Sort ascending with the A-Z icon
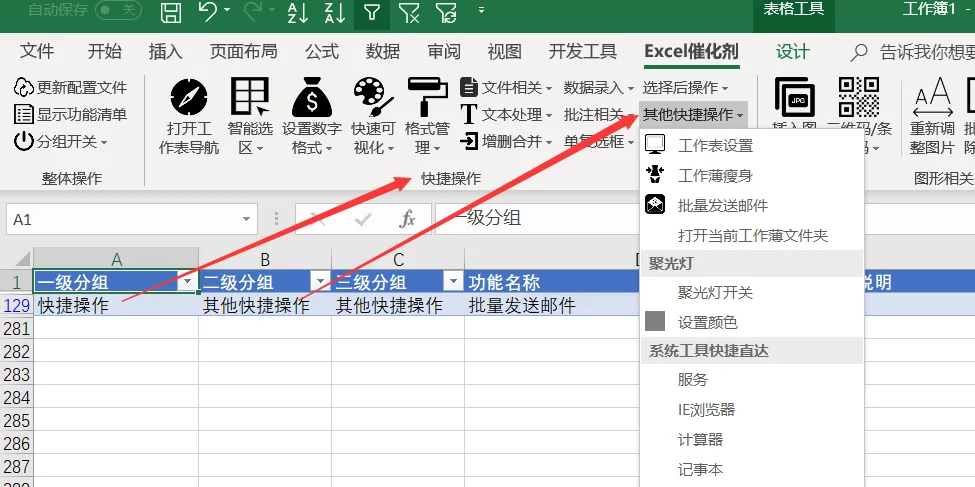The height and width of the screenshot is (487, 975). point(298,12)
